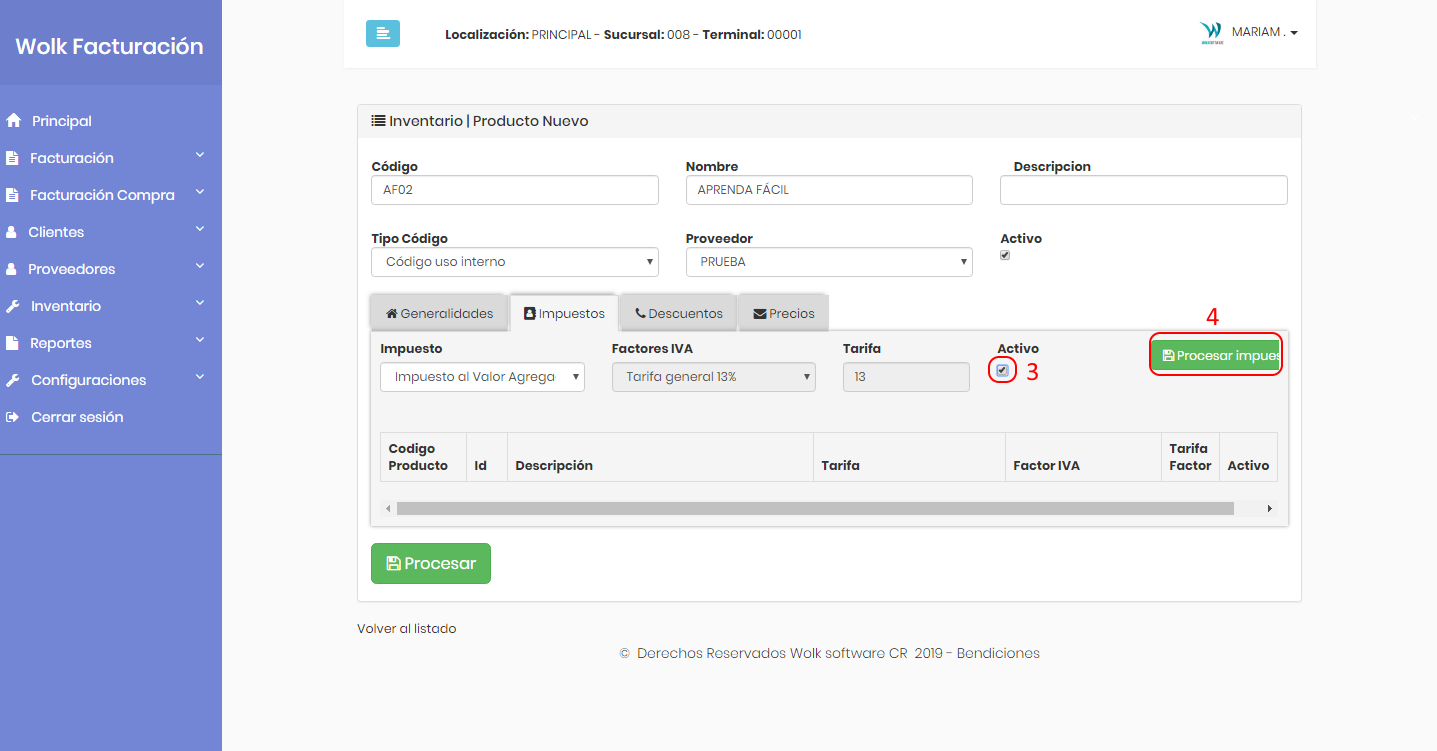Click the file icon beside Reportes
Screen dimensions: 1437x751
[12, 343]
